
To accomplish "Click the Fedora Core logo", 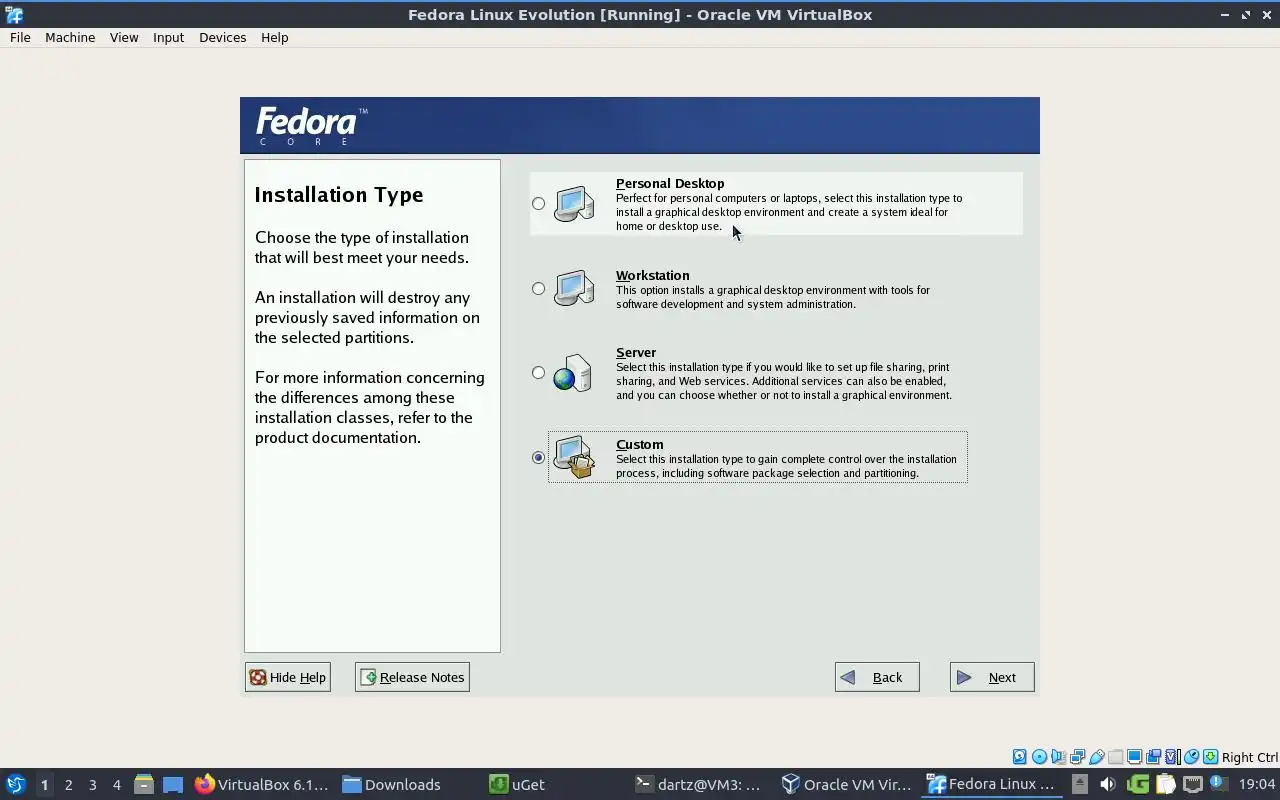I will point(311,126).
